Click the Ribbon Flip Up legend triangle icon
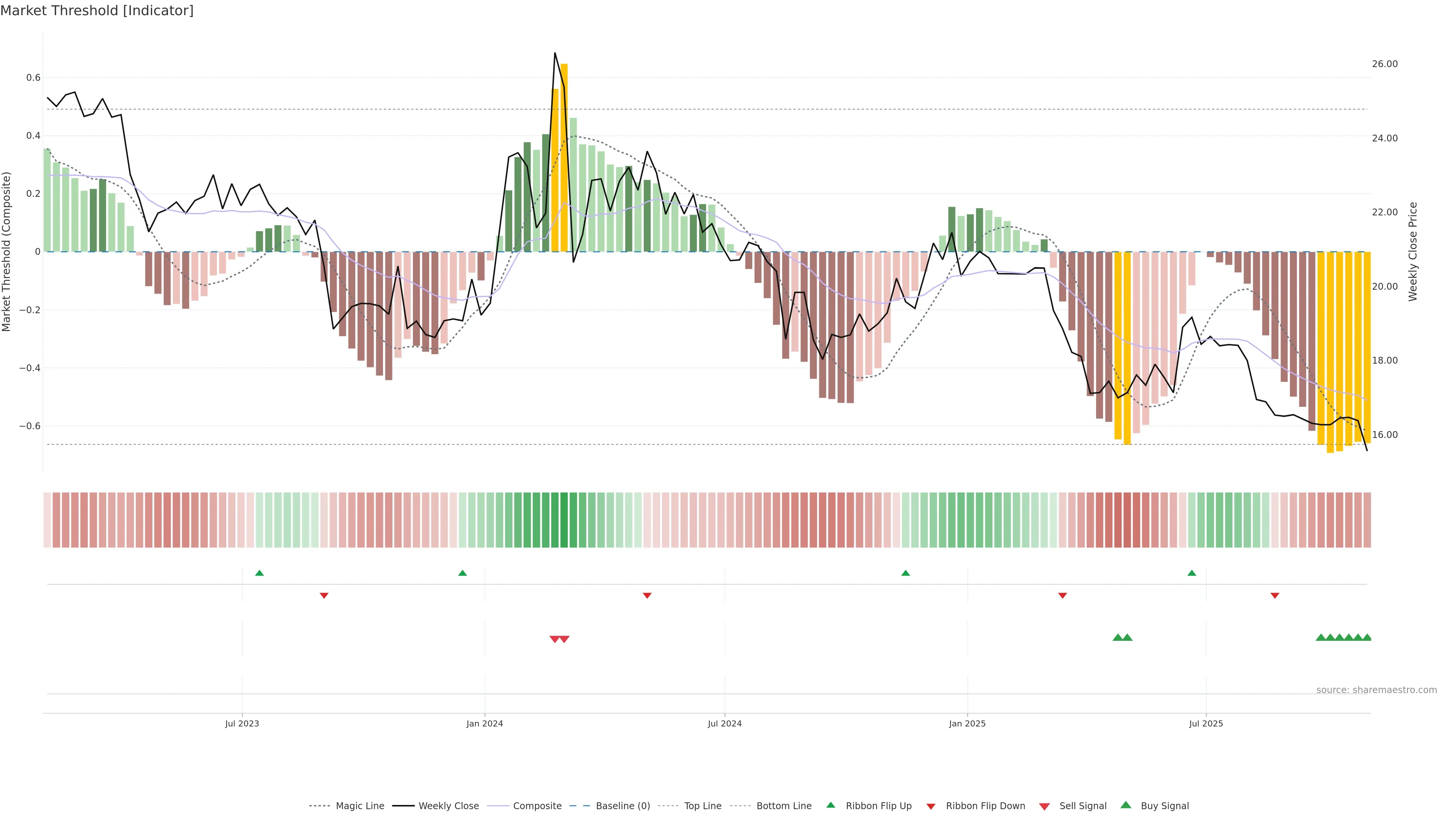Image resolution: width=1456 pixels, height=819 pixels. (830, 805)
